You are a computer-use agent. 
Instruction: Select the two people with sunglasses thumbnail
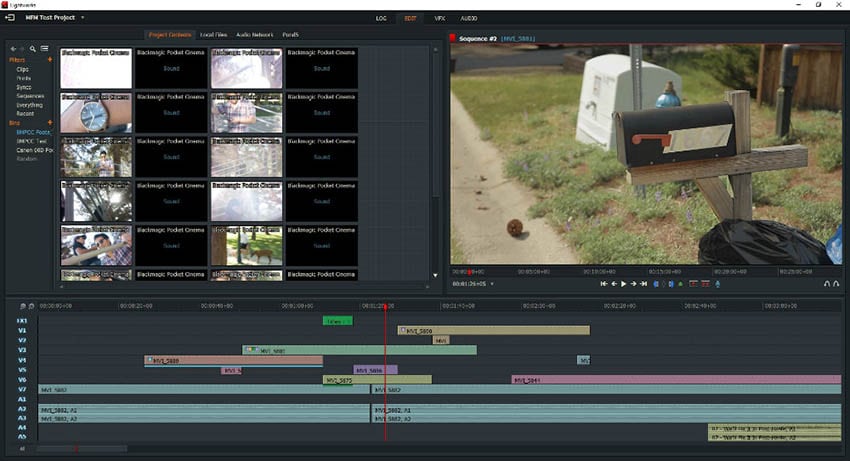pyautogui.click(x=96, y=246)
